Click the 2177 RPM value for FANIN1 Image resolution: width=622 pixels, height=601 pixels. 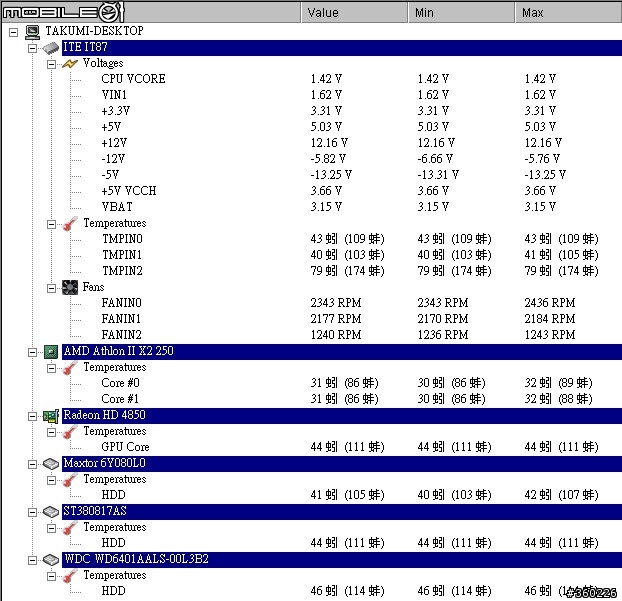click(x=336, y=319)
